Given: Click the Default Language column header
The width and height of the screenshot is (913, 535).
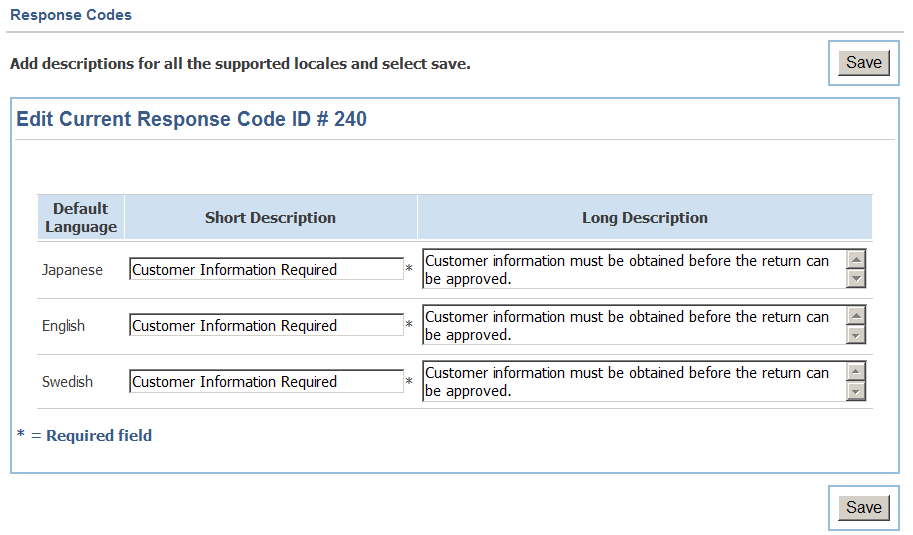Looking at the screenshot, I should [x=81, y=218].
